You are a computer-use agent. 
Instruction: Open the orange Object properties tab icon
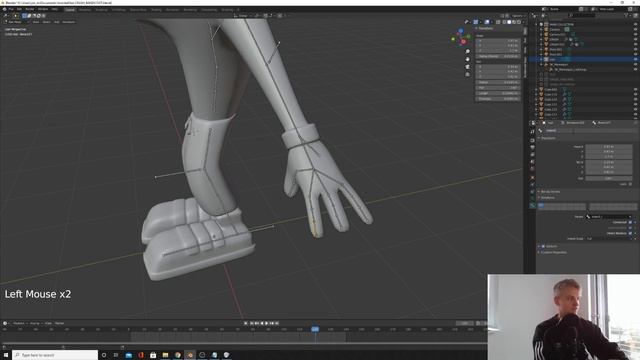(533, 177)
